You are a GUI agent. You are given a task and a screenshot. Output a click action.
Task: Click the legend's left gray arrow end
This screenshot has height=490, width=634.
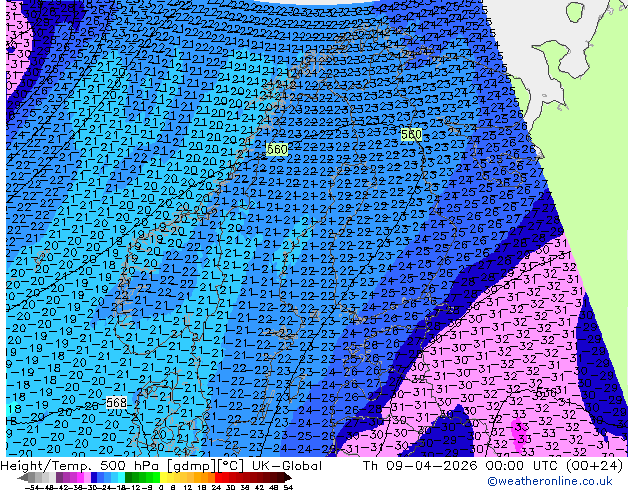23,477
